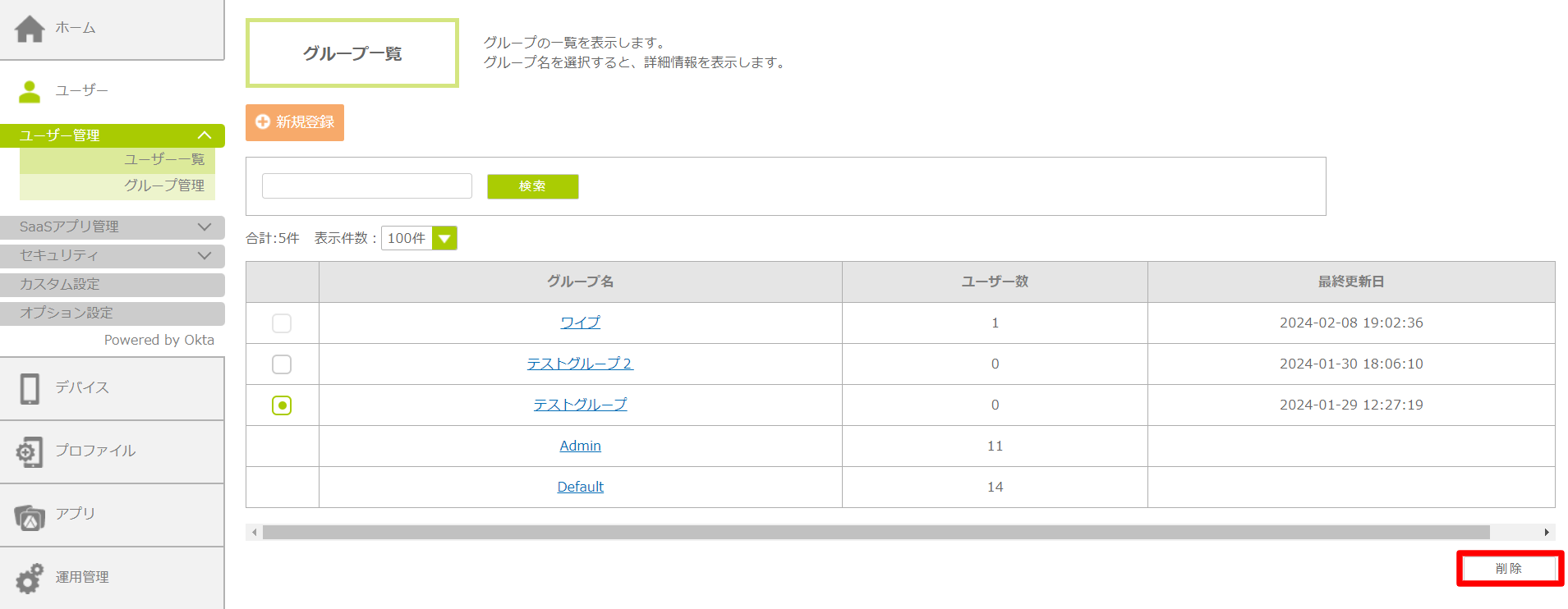Click the App store icon
The image size is (1568, 609).
(x=30, y=517)
